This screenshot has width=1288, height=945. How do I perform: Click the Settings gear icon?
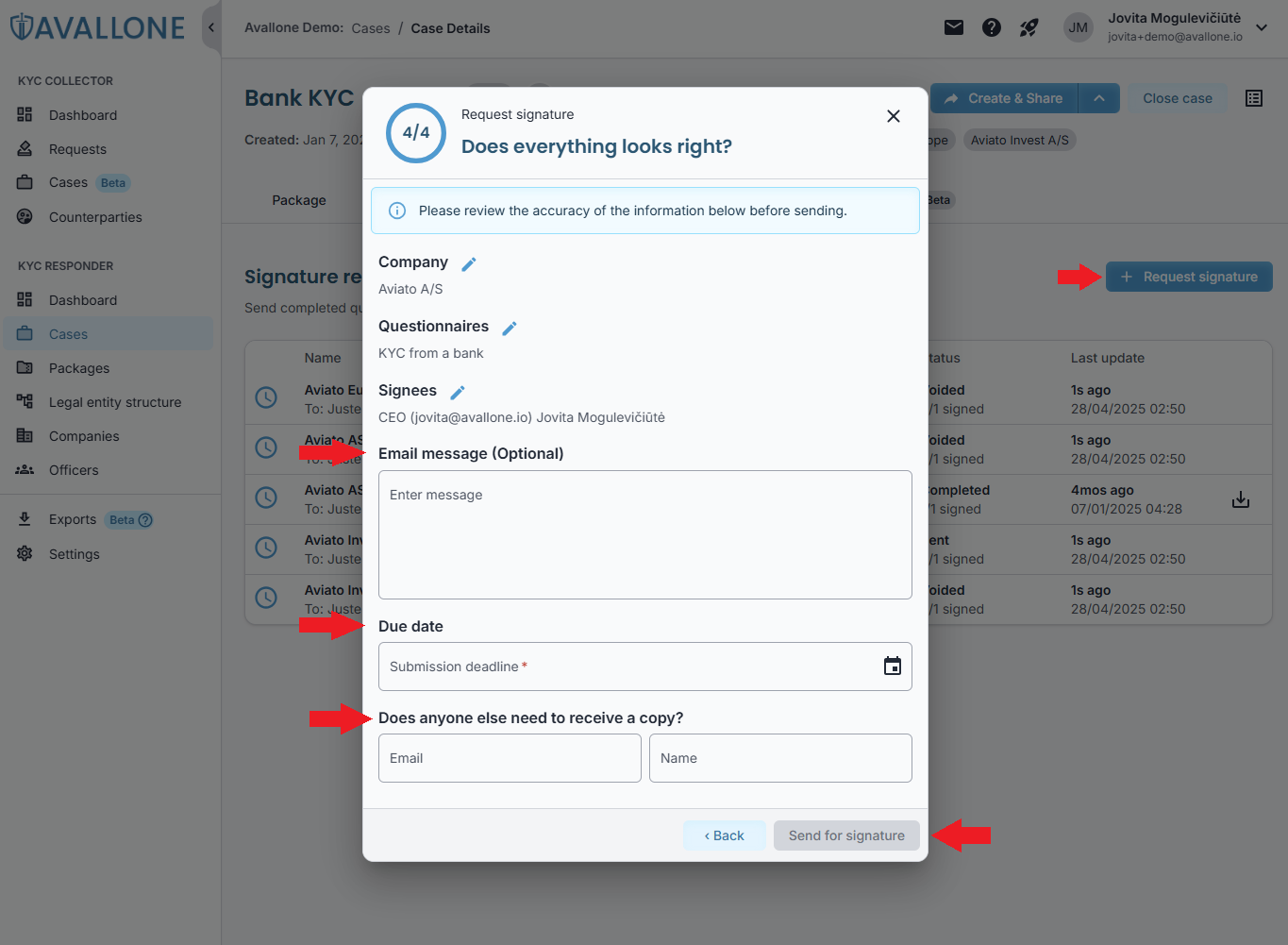click(x=25, y=554)
